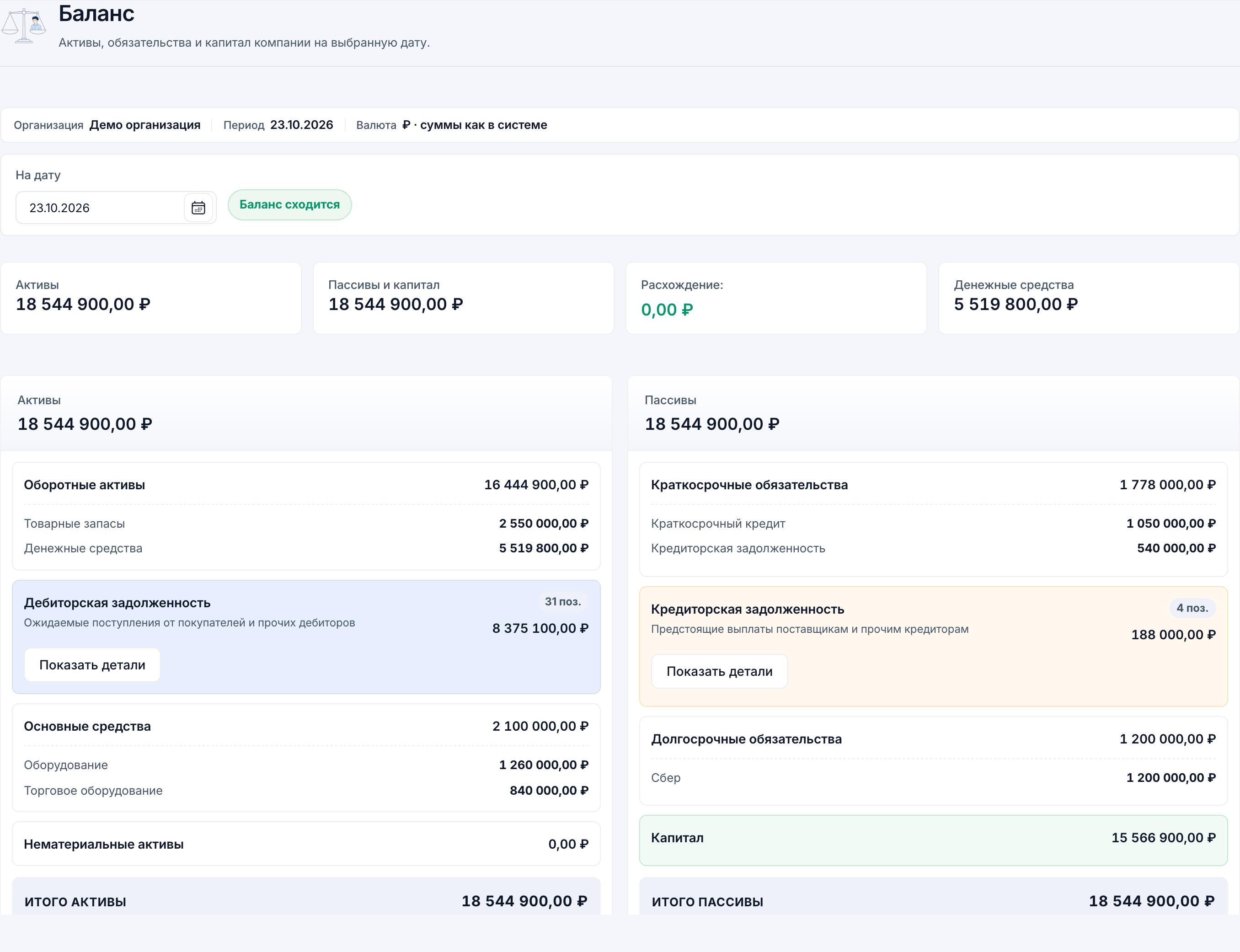Open the calendar date picker icon

click(x=198, y=208)
